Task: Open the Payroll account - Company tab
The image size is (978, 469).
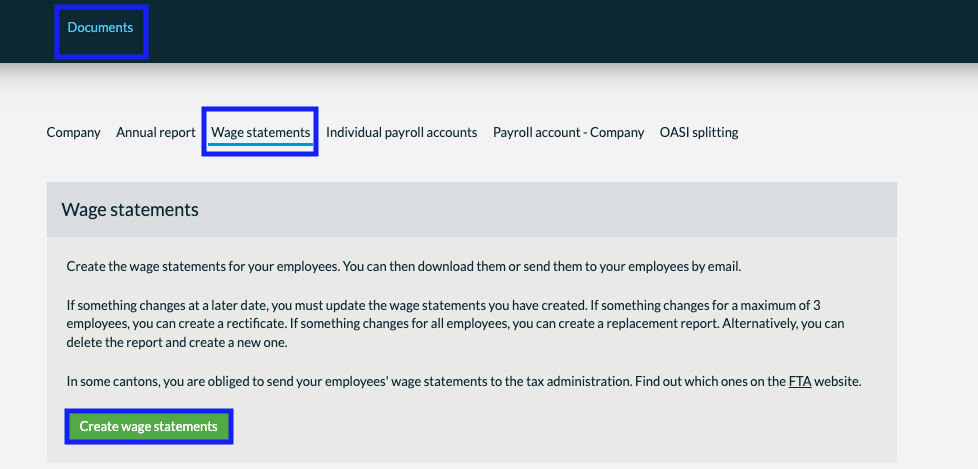Action: click(569, 132)
